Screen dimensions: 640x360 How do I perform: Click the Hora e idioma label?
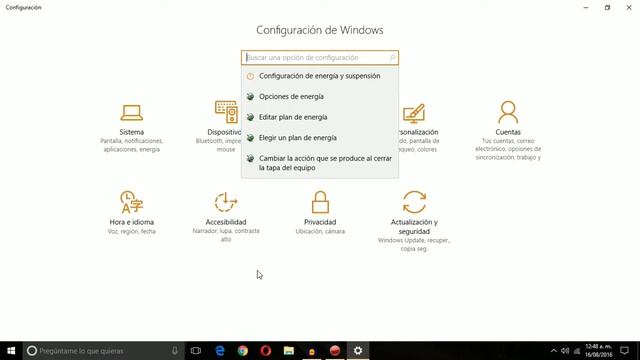[x=131, y=222]
